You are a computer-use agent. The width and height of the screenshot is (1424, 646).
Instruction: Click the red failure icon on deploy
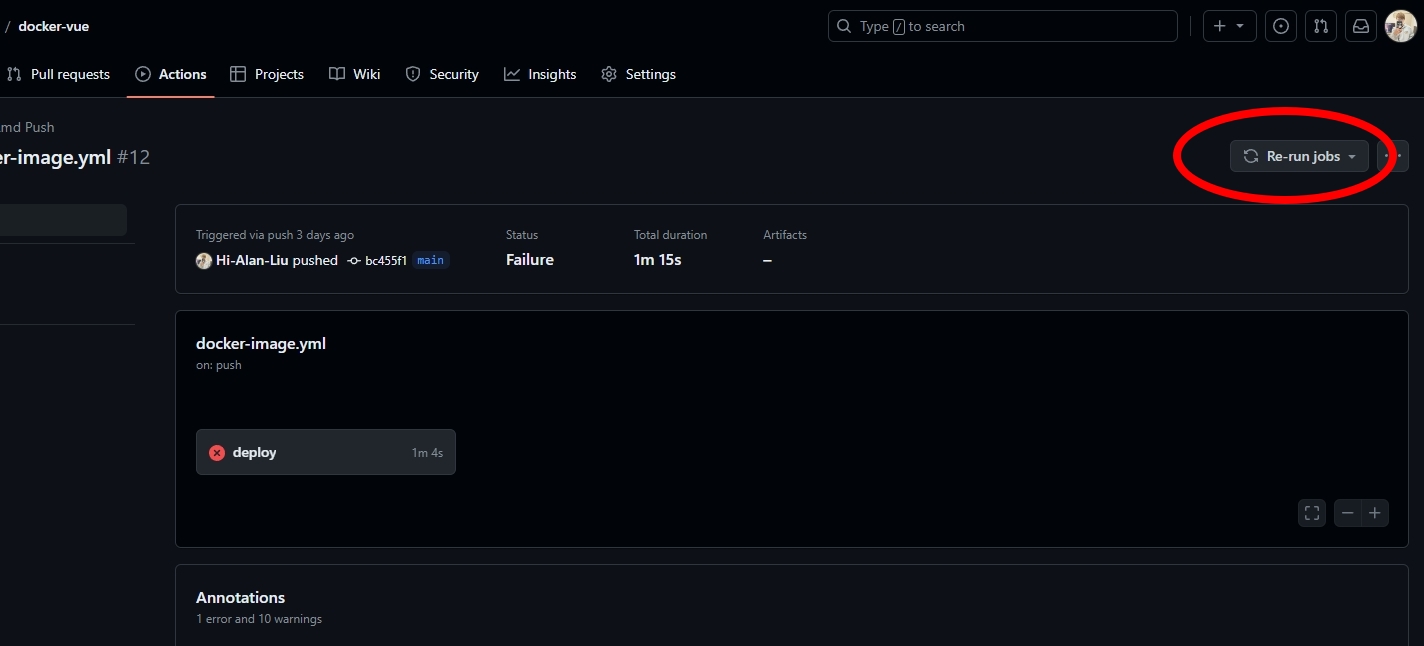coord(217,453)
